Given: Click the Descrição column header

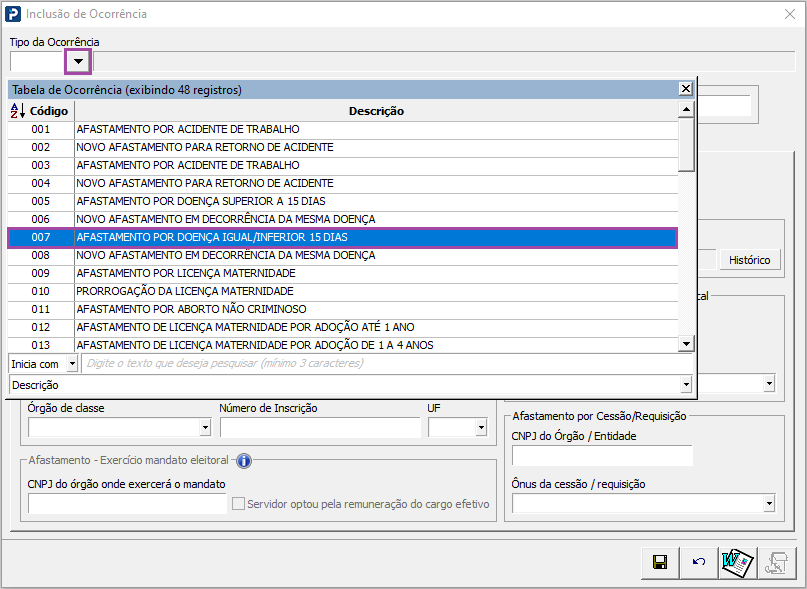Looking at the screenshot, I should [376, 111].
